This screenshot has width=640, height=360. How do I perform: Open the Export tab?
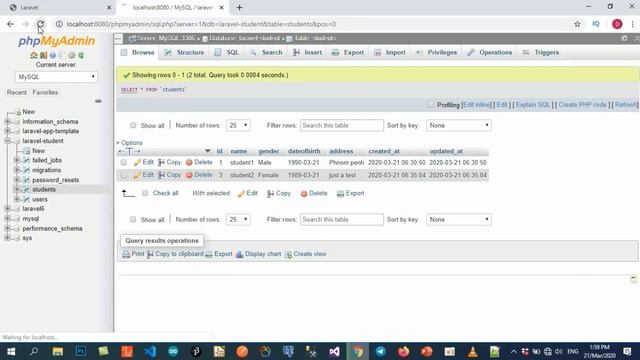[348, 52]
